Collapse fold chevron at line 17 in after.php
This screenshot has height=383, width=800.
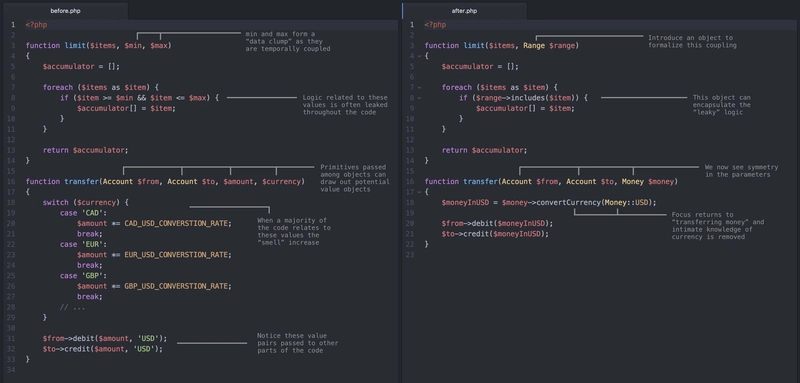[419, 192]
